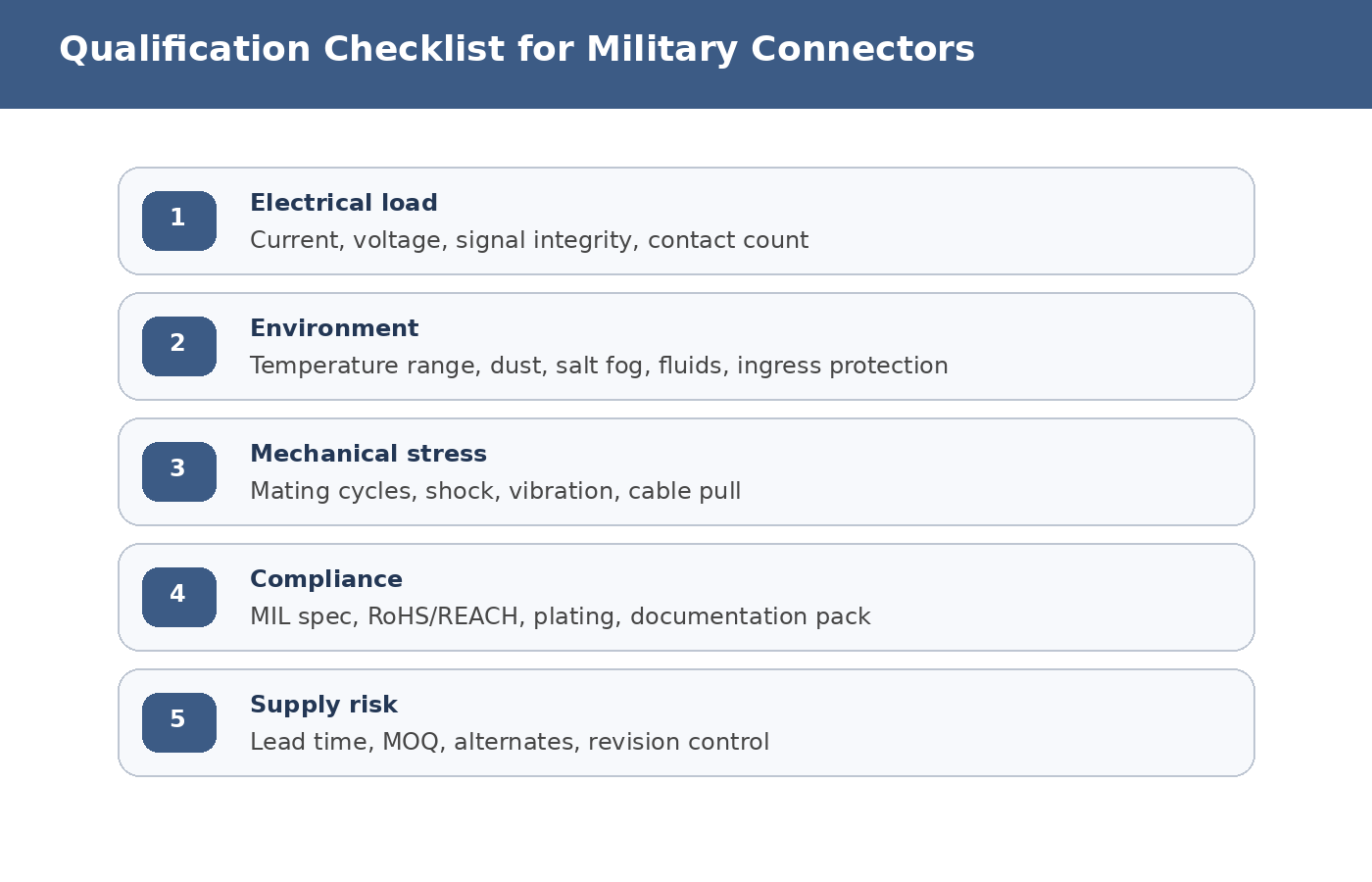Click the number 2 badge
This screenshot has height=882, width=1372.
[179, 346]
